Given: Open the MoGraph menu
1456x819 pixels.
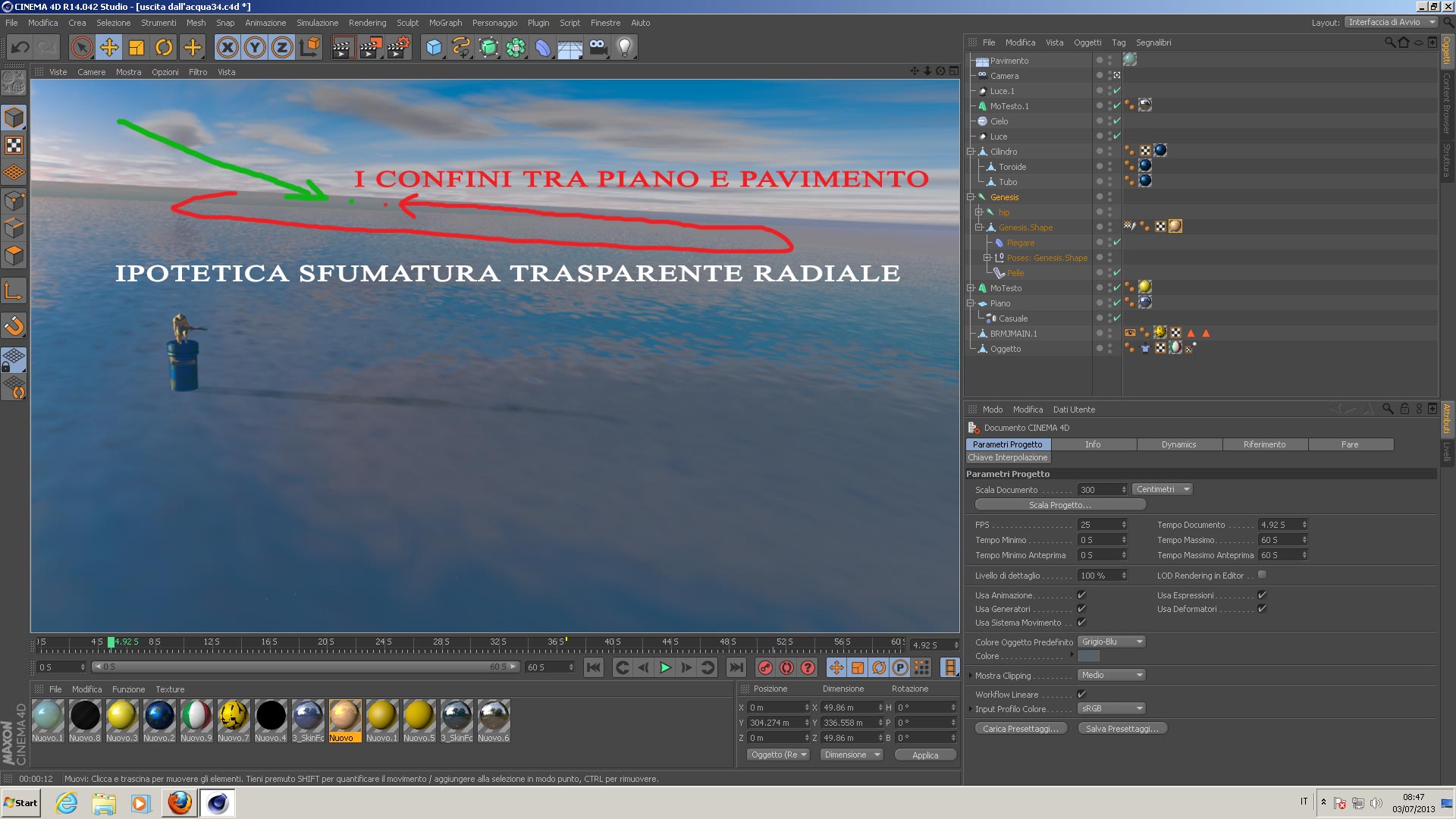Looking at the screenshot, I should (444, 23).
